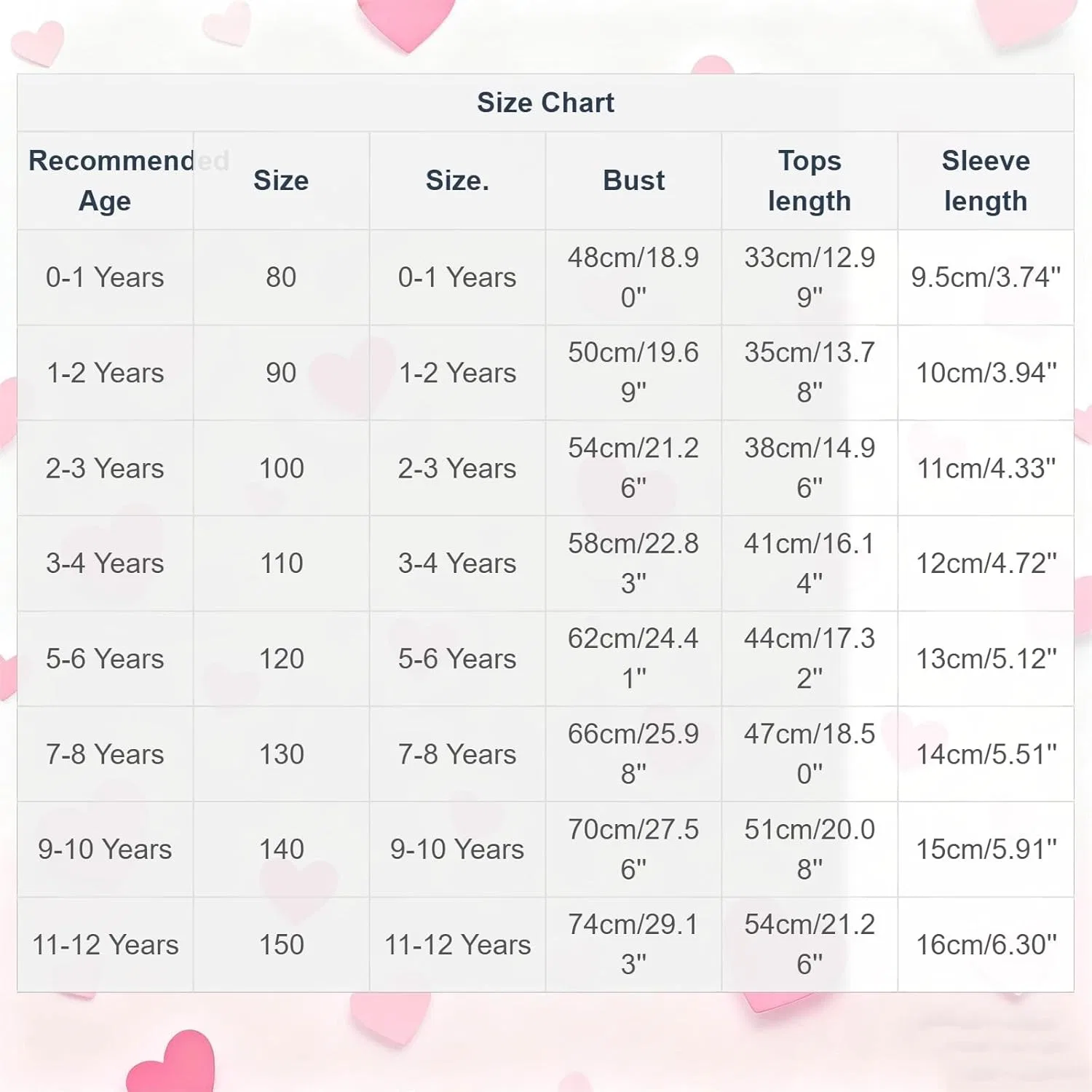Click the Sleeve length column header
Viewport: 1092px width, 1092px height.
(986, 181)
